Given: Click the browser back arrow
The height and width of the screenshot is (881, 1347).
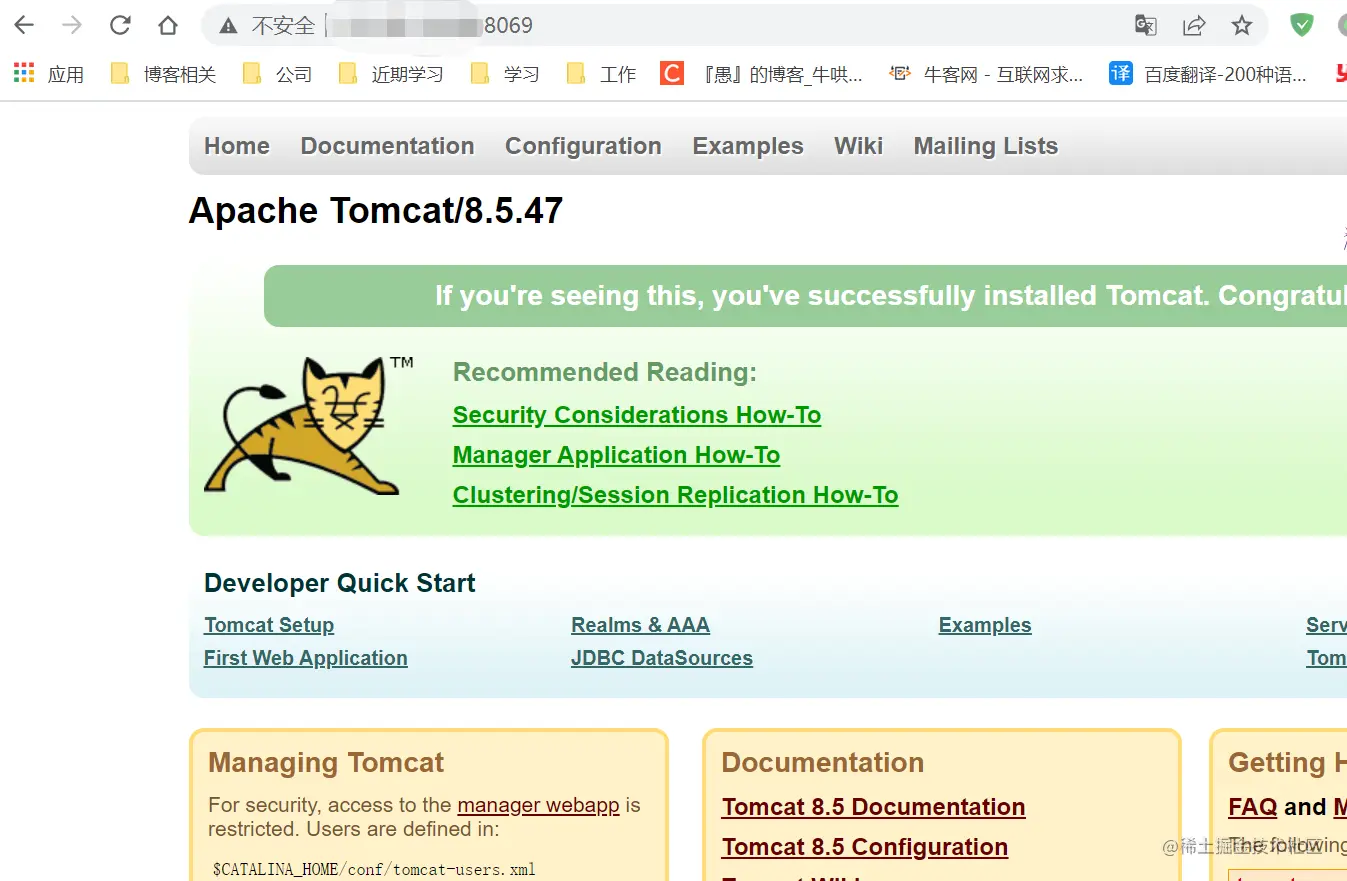Looking at the screenshot, I should point(24,26).
